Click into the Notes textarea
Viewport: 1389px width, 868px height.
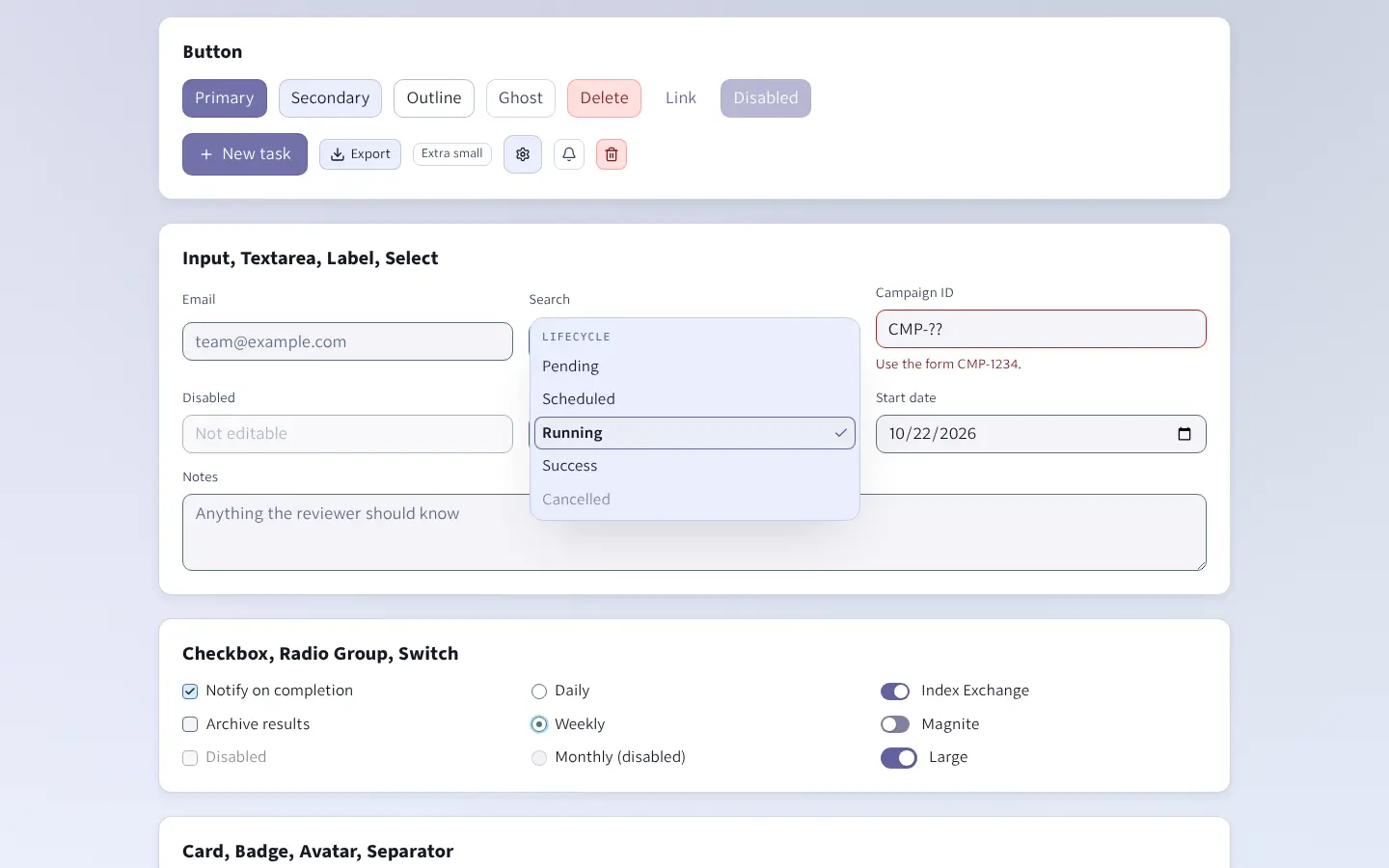point(694,532)
